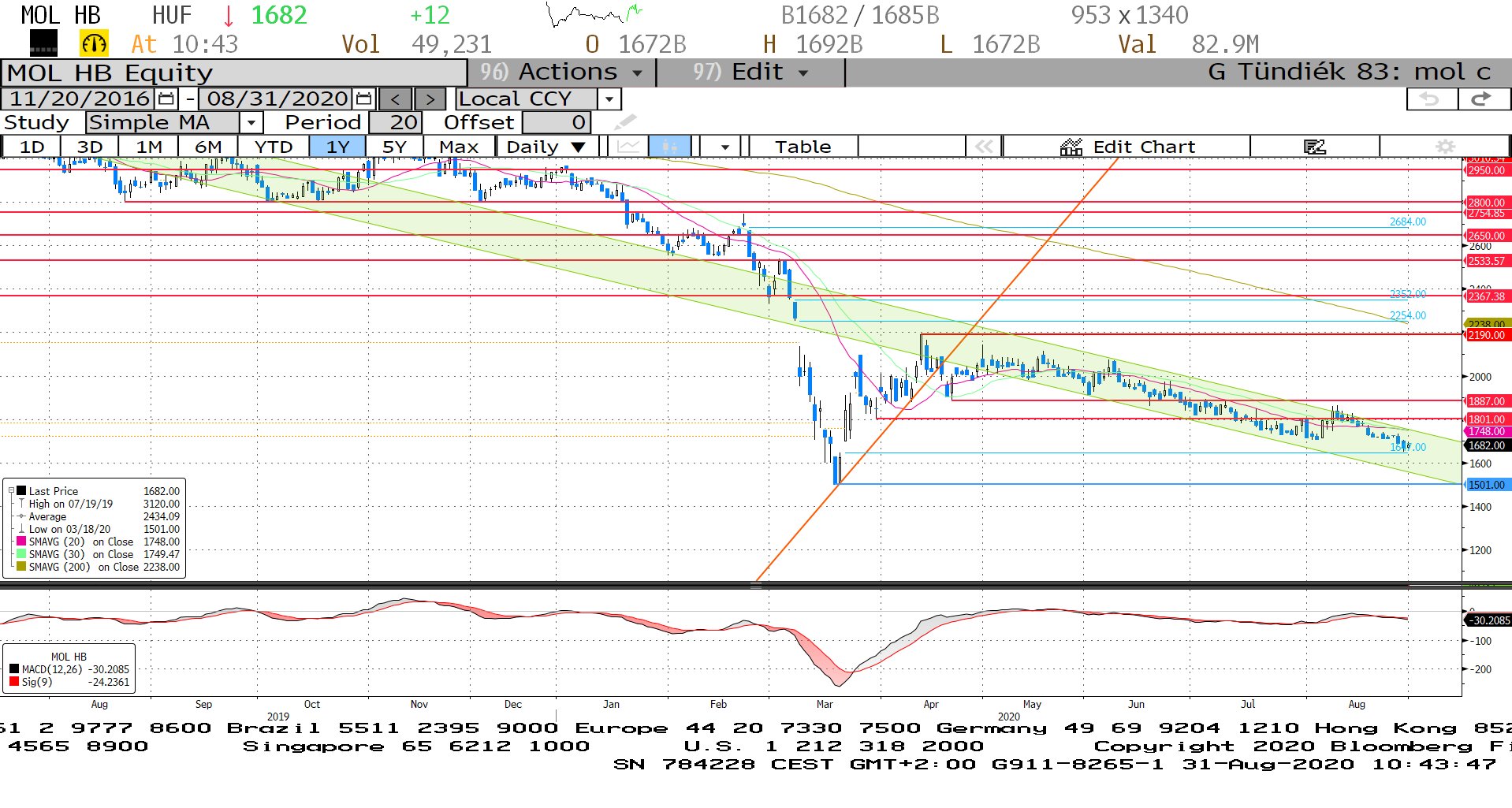Select the 1Y range tab
The width and height of the screenshot is (1512, 808).
click(337, 147)
